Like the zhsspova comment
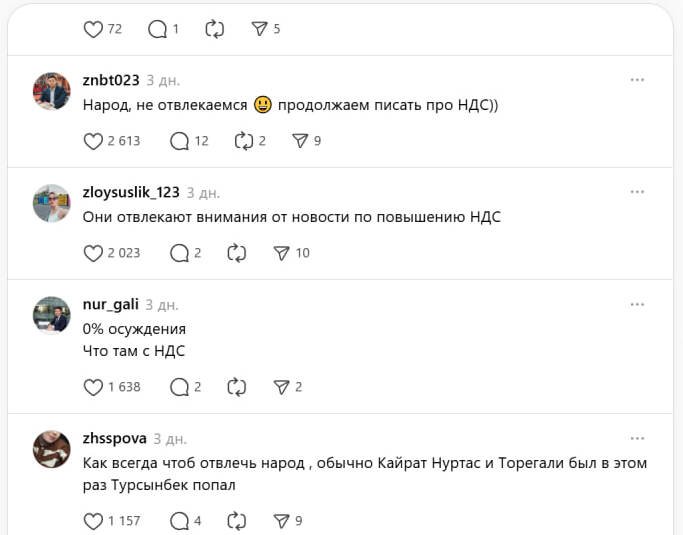This screenshot has height=535, width=683. (93, 520)
